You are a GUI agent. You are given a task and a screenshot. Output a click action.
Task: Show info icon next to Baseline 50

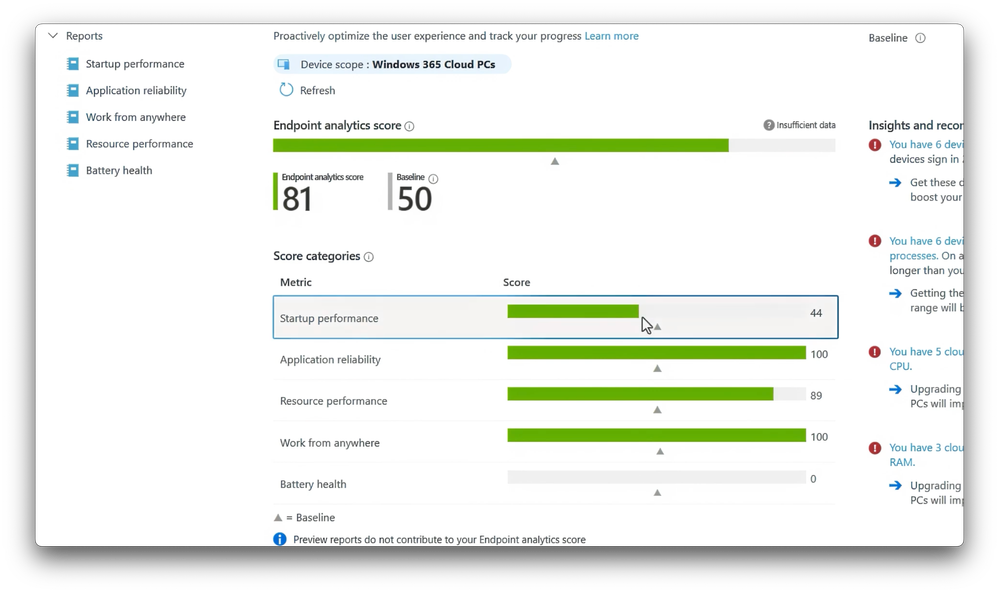[433, 179]
